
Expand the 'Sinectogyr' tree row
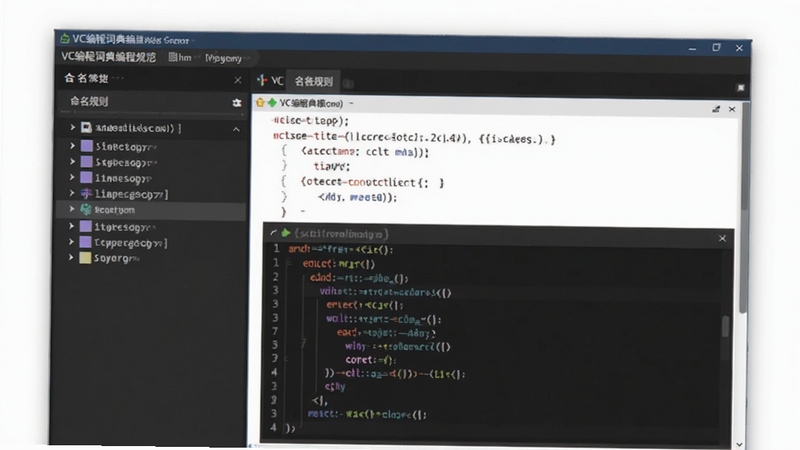72,146
